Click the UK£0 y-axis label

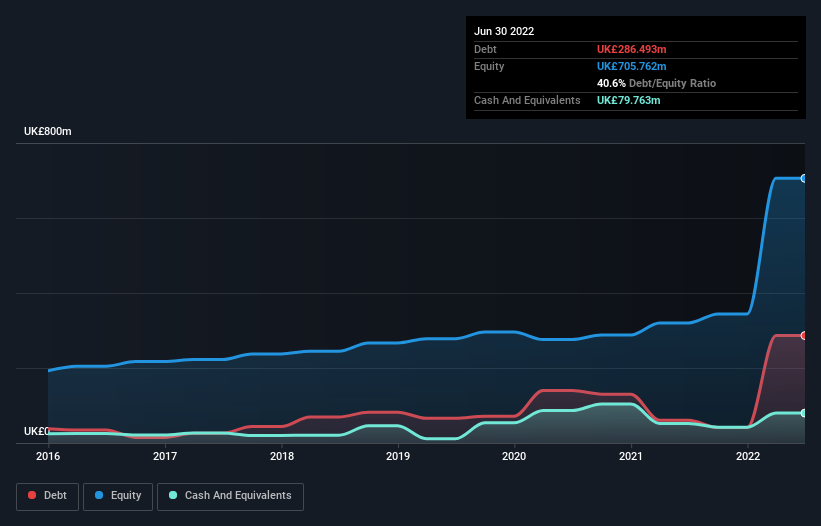click(x=36, y=431)
